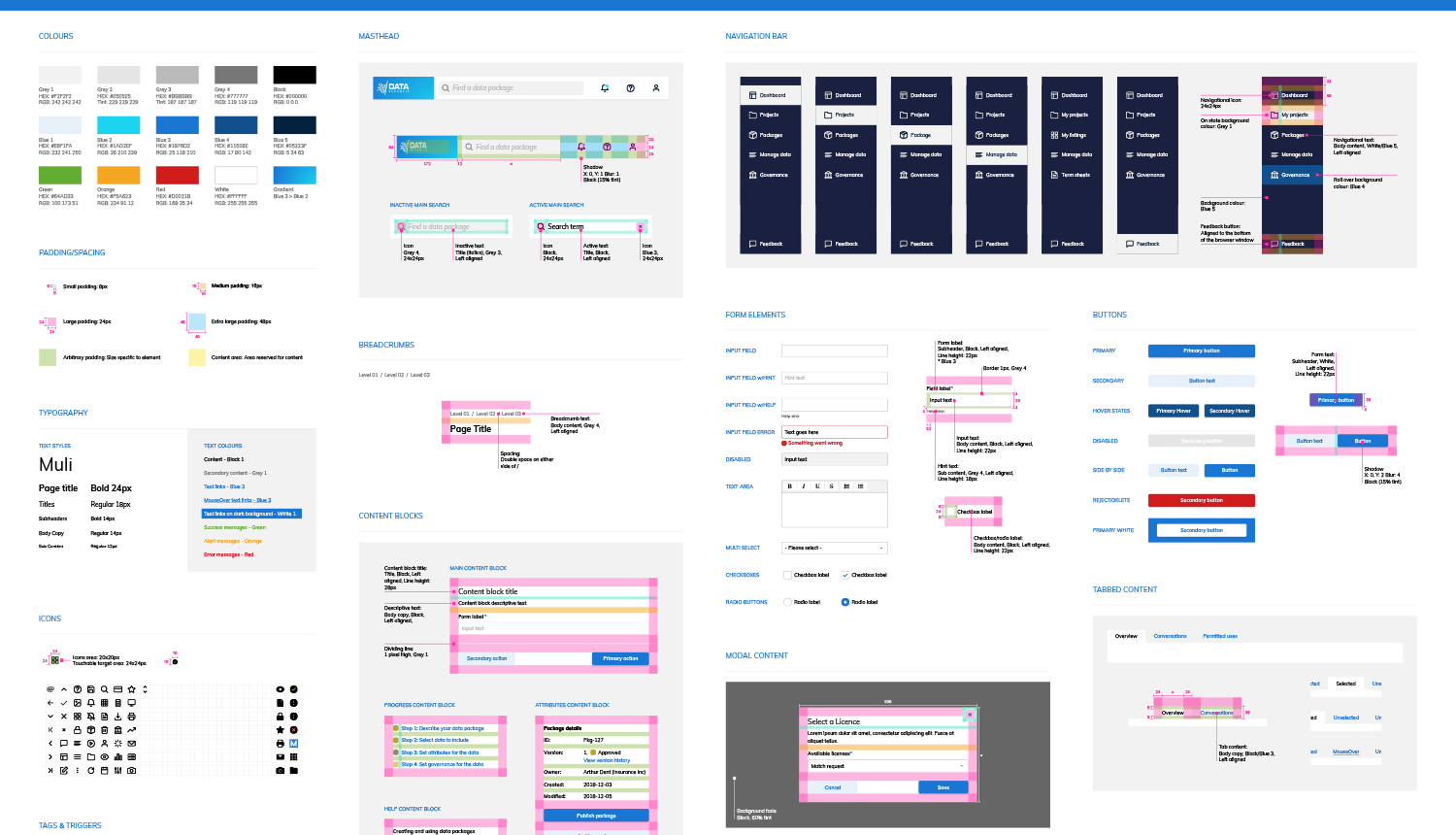Click the notification bell icon in masthead
Viewport: 1456px width, 835px height.
[605, 88]
